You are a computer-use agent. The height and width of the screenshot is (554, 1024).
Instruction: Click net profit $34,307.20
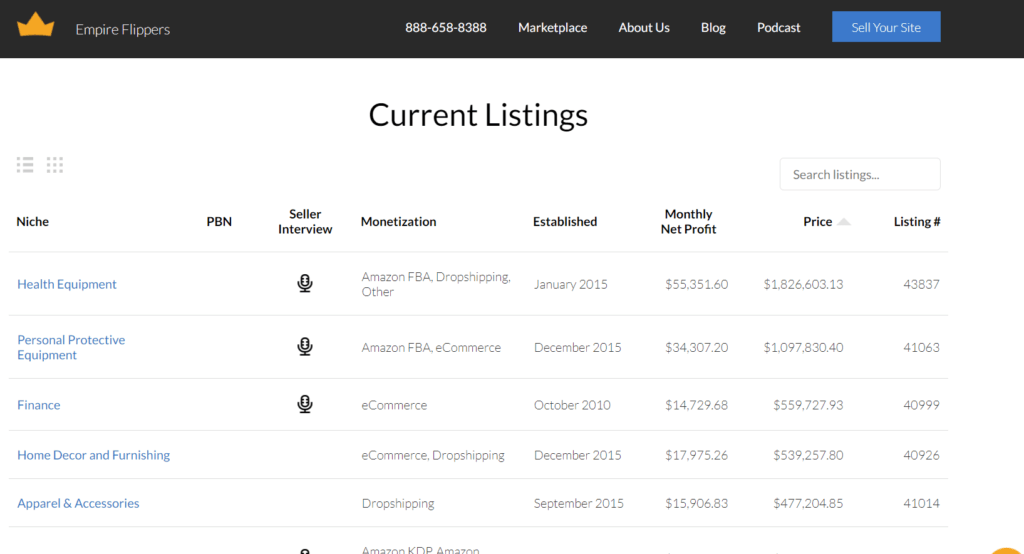click(x=696, y=348)
